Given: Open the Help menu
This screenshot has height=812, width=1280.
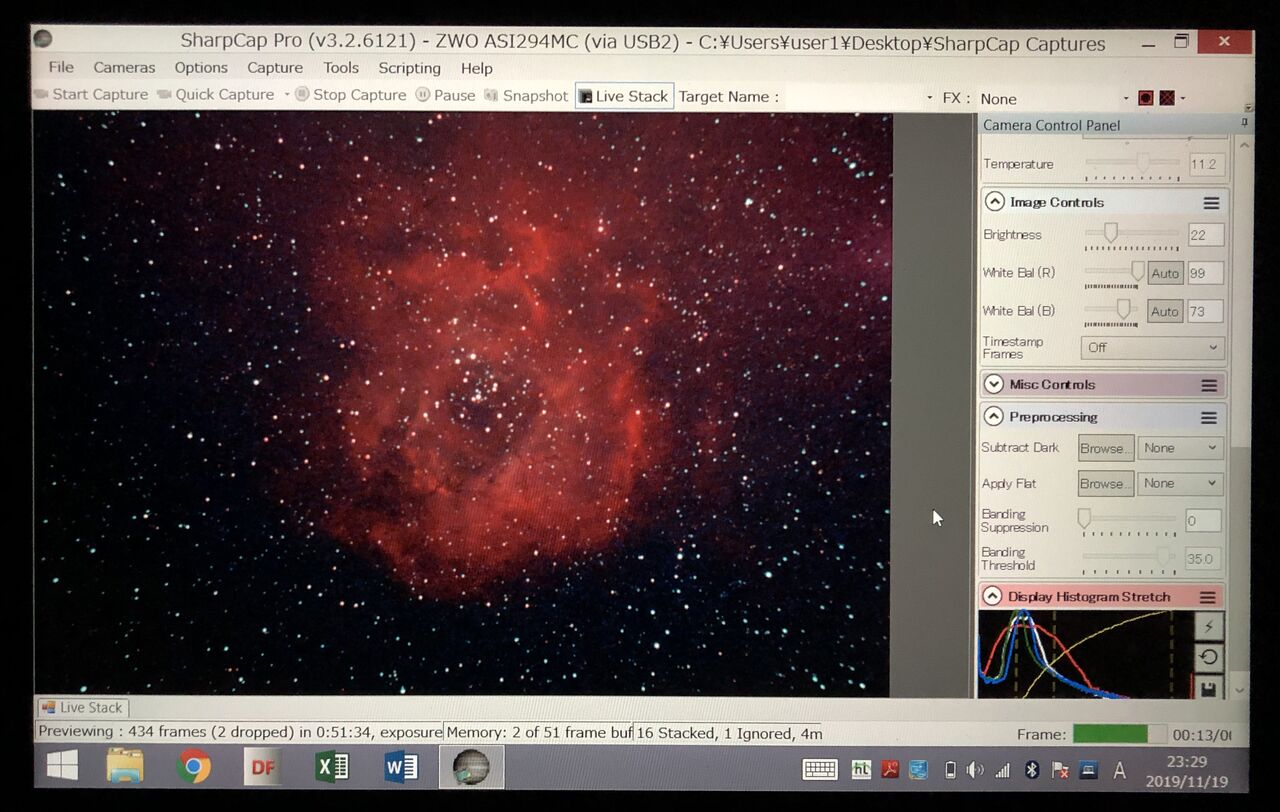Looking at the screenshot, I should pyautogui.click(x=477, y=68).
